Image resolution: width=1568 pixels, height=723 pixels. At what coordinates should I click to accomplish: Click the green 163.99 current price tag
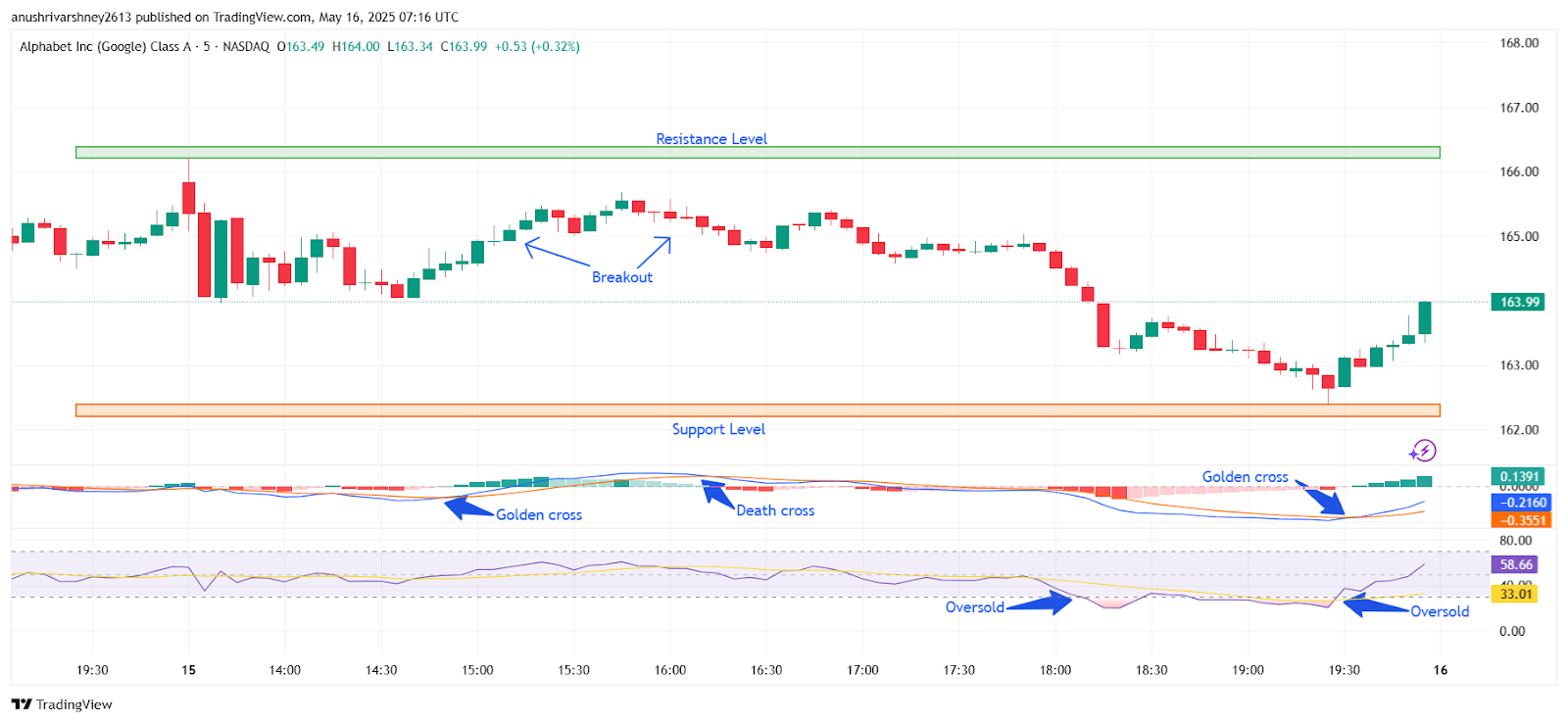[1517, 302]
